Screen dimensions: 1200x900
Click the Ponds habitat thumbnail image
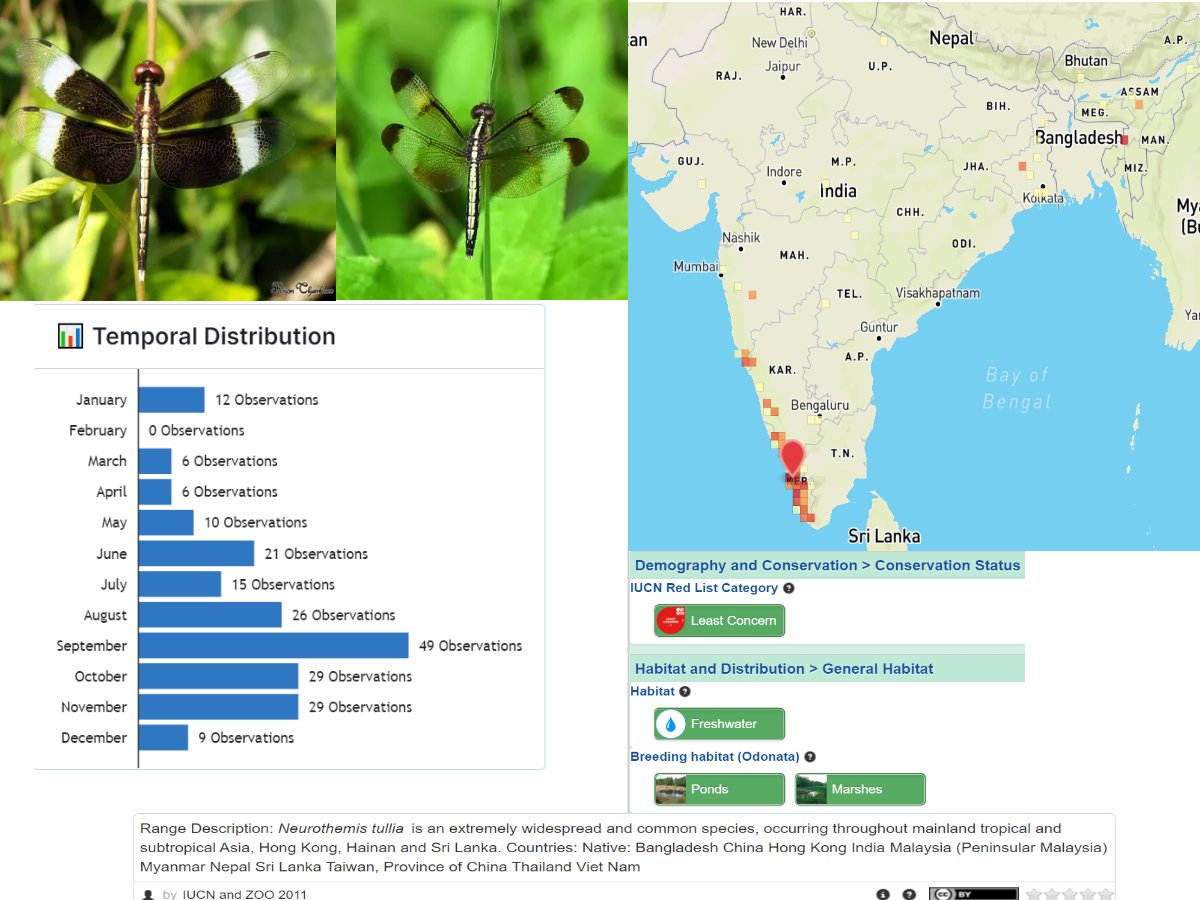[x=670, y=789]
